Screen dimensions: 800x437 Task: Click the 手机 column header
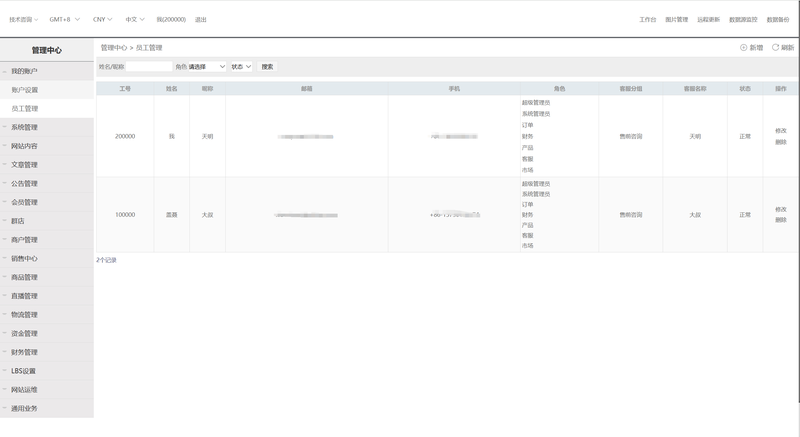pyautogui.click(x=454, y=89)
